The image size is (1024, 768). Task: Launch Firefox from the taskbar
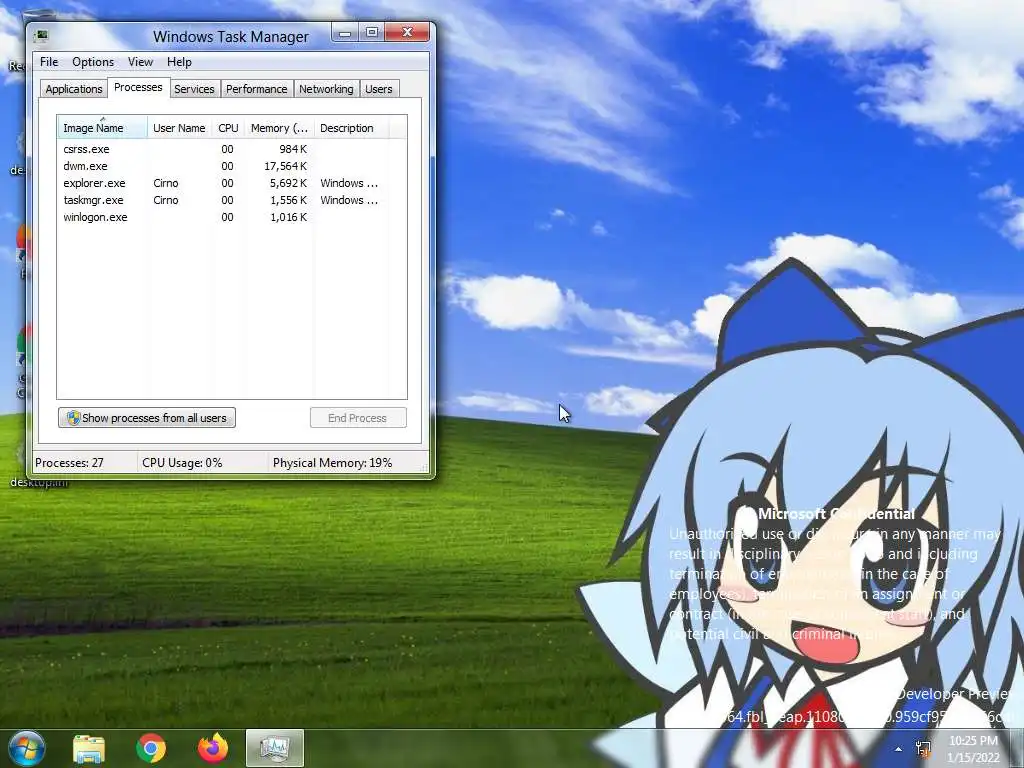pyautogui.click(x=213, y=748)
